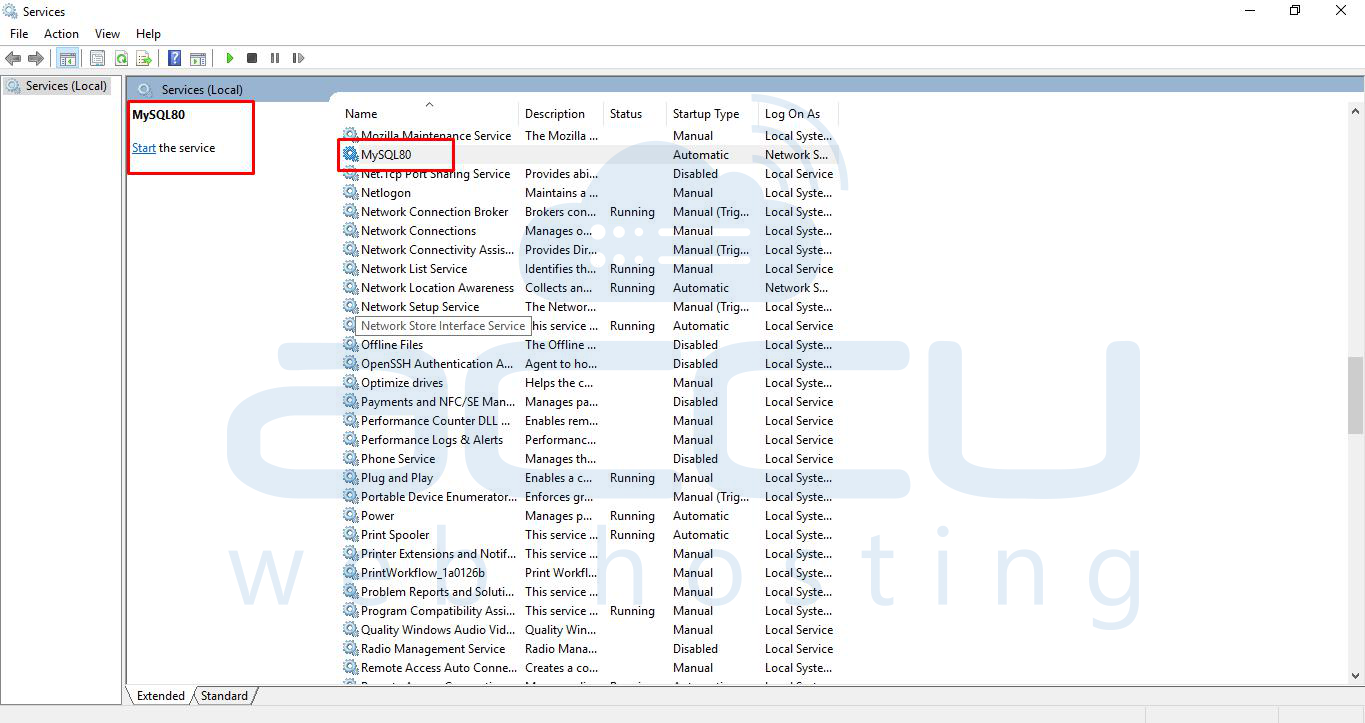The width and height of the screenshot is (1365, 723).
Task: Click the Netlogon service gear icon
Action: [350, 192]
